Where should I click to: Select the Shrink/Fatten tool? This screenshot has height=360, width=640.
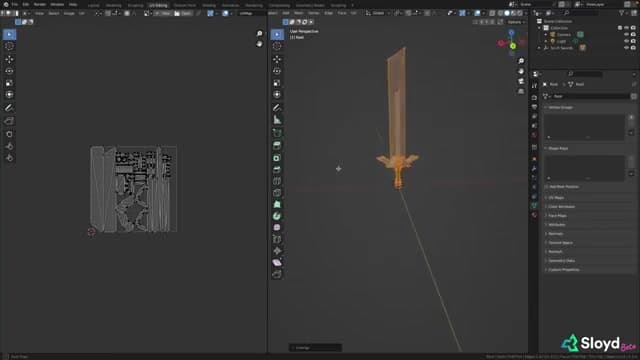(x=277, y=251)
